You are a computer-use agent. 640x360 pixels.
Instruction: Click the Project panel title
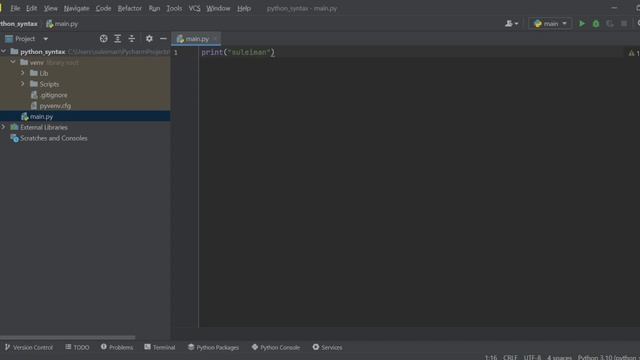point(25,39)
